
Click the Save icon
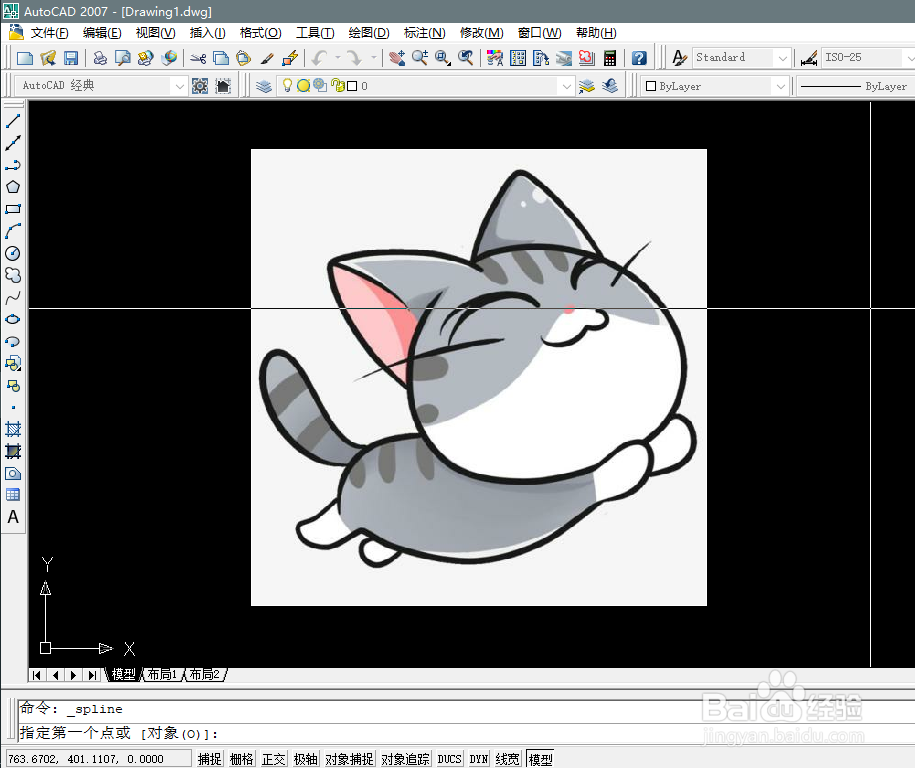tap(71, 58)
